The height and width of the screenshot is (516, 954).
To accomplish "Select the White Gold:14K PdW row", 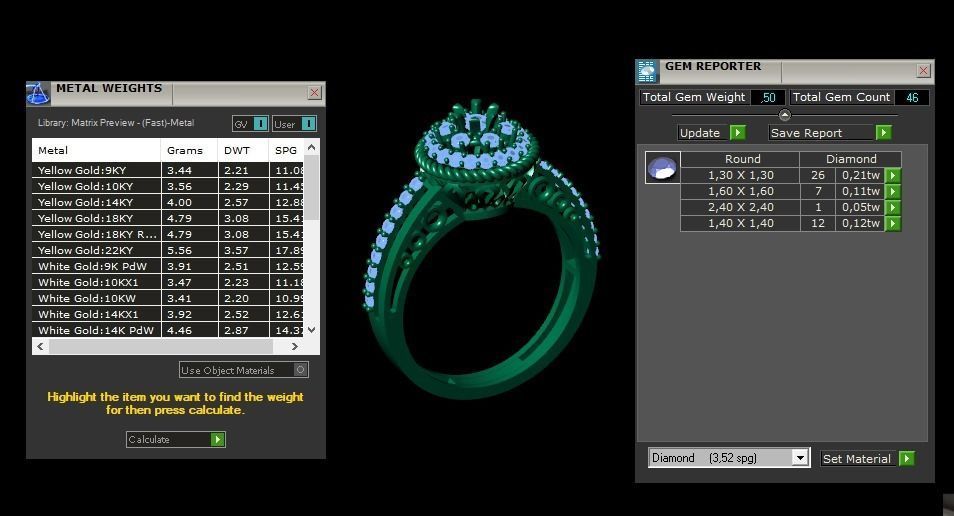I will (167, 330).
